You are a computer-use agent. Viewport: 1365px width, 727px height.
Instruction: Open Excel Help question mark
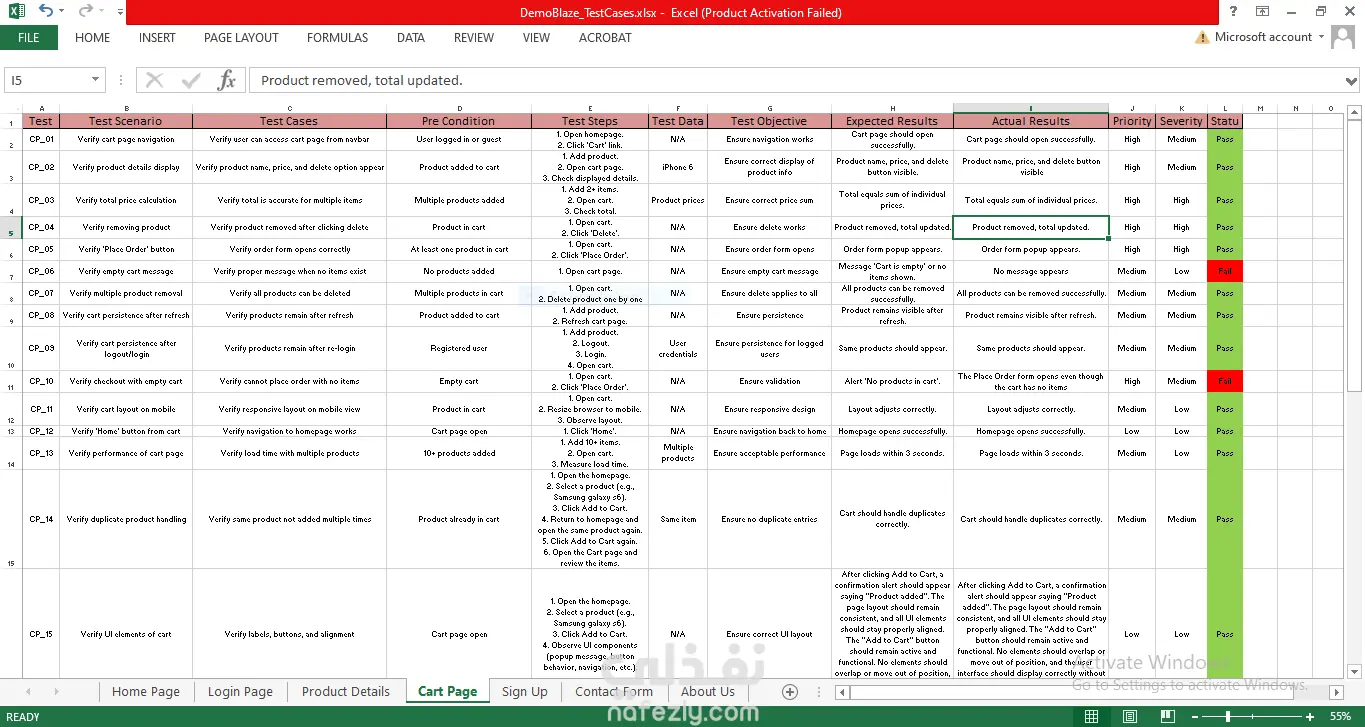[1233, 12]
